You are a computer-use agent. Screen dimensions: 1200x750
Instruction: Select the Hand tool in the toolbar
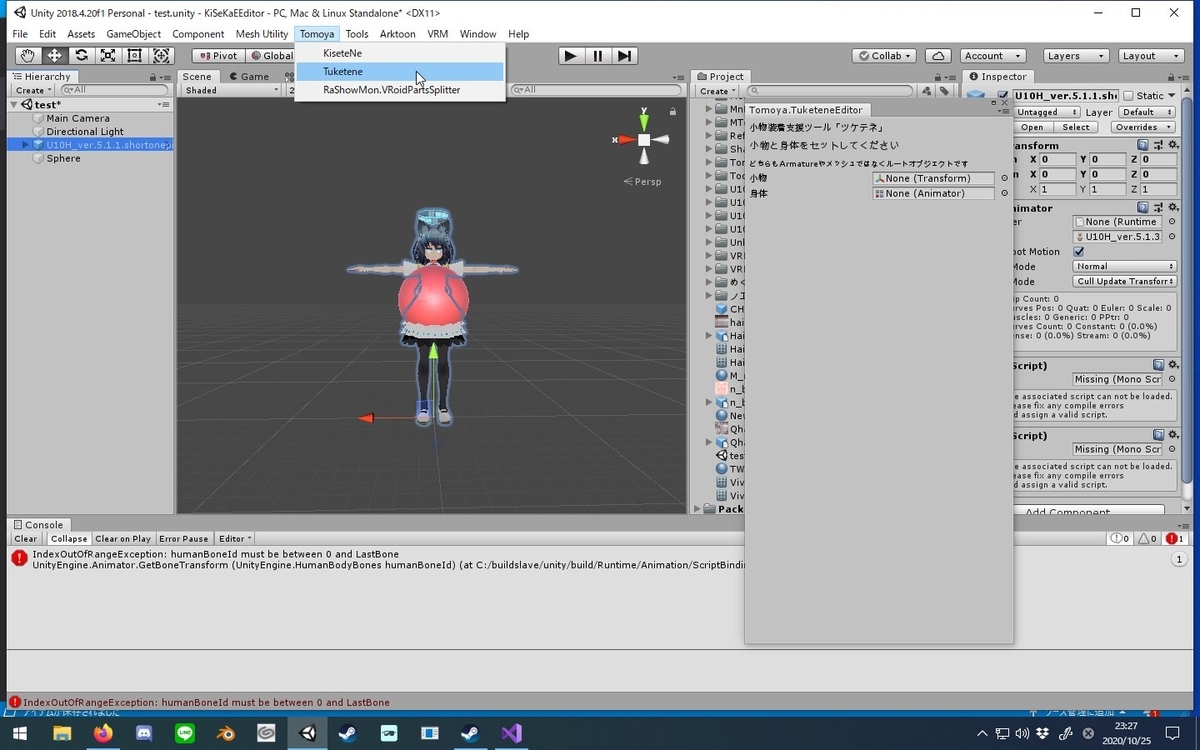[28, 56]
